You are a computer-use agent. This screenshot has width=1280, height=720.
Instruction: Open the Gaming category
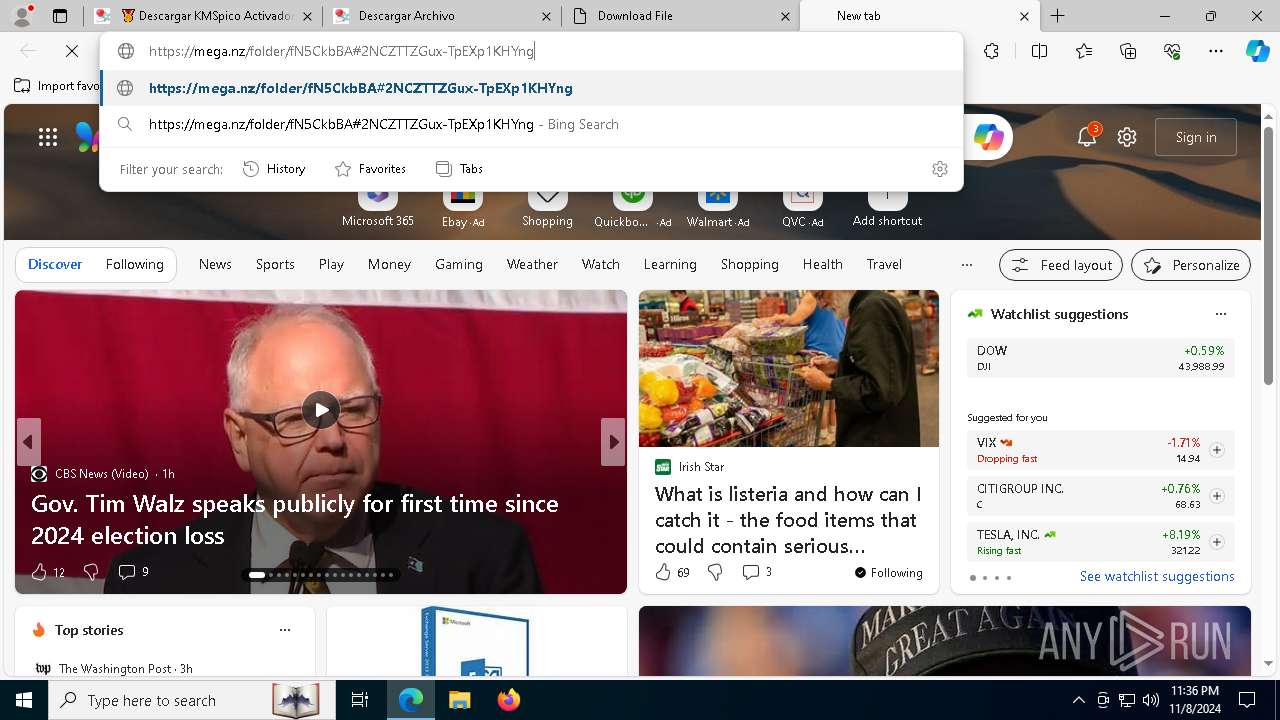point(459,265)
